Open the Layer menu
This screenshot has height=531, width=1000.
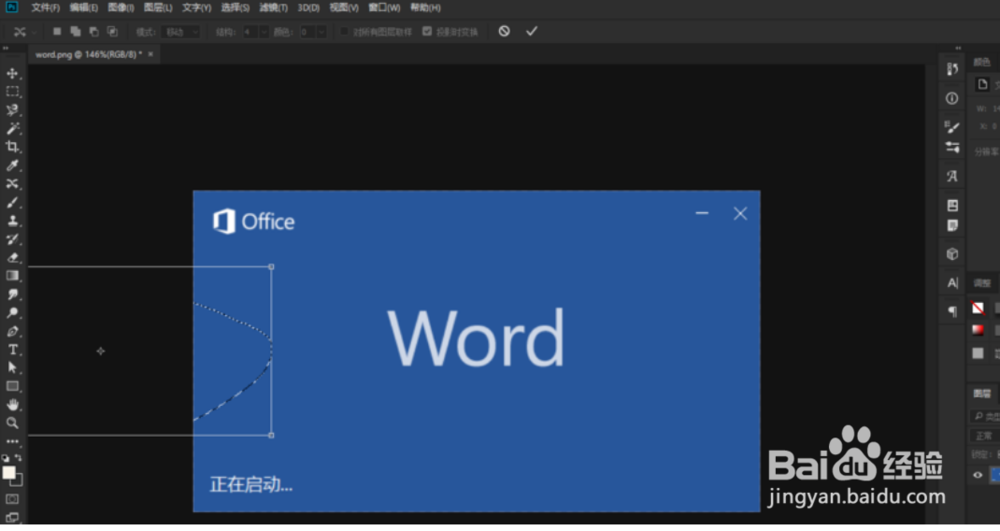(158, 8)
